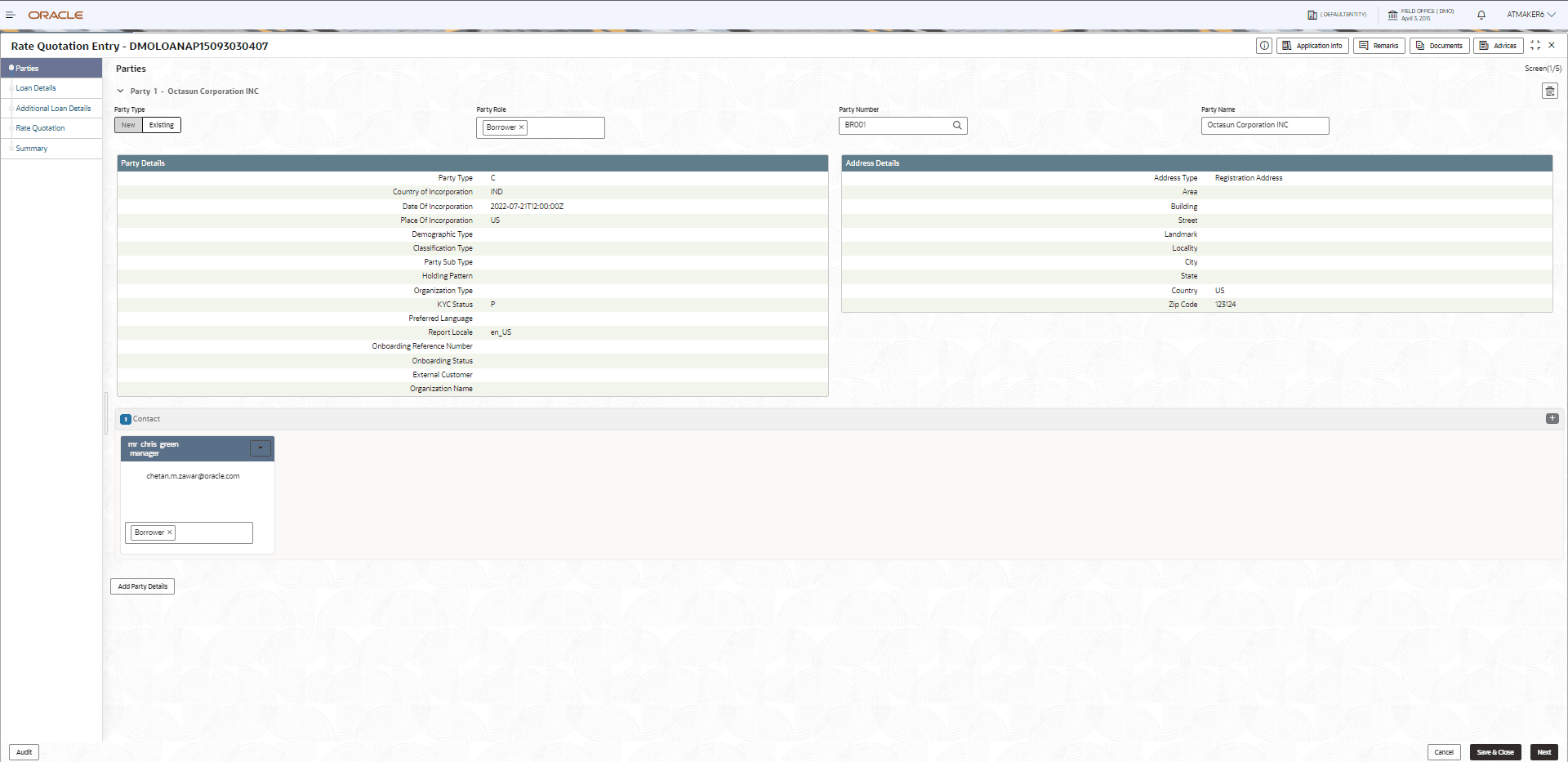Click the contact email chetan.m.zawar@oracle.com

[193, 476]
